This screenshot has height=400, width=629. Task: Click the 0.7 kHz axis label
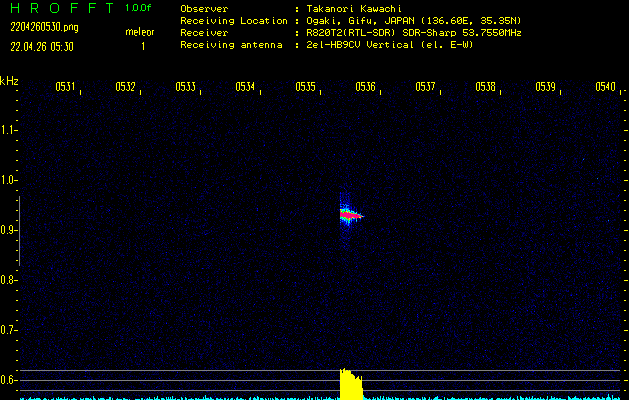pos(8,330)
